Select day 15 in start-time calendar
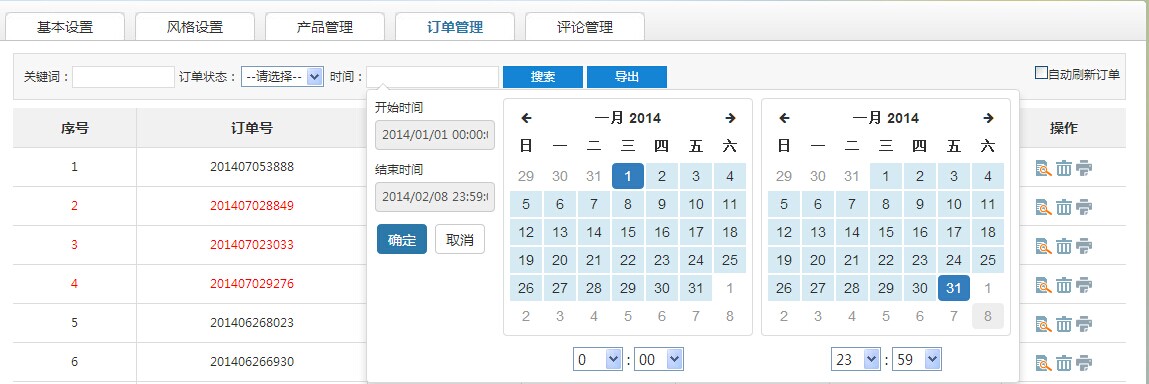 click(628, 232)
